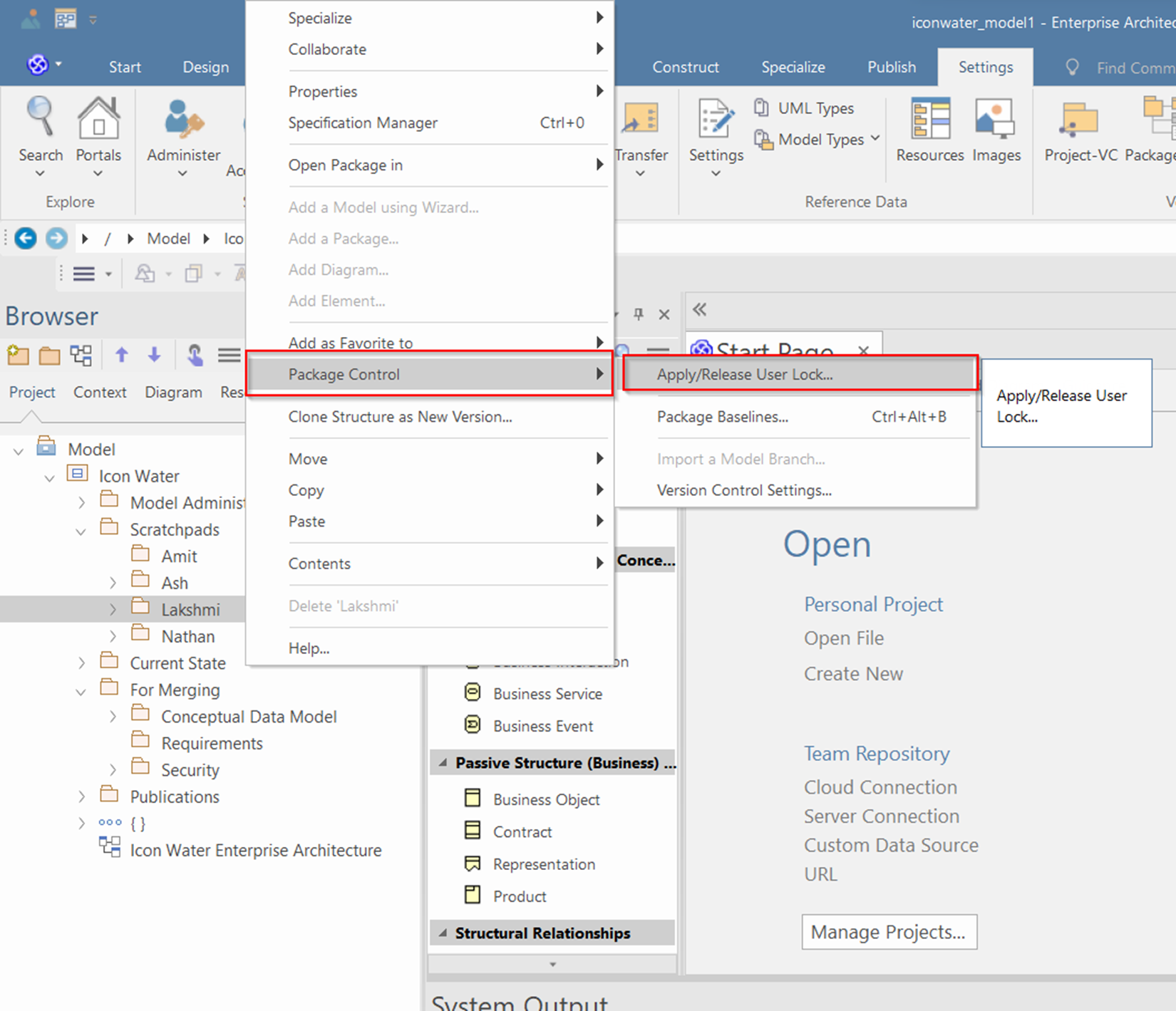This screenshot has width=1176, height=1011.
Task: Collapse the panel with the double-chevron icon
Action: pyautogui.click(x=700, y=309)
